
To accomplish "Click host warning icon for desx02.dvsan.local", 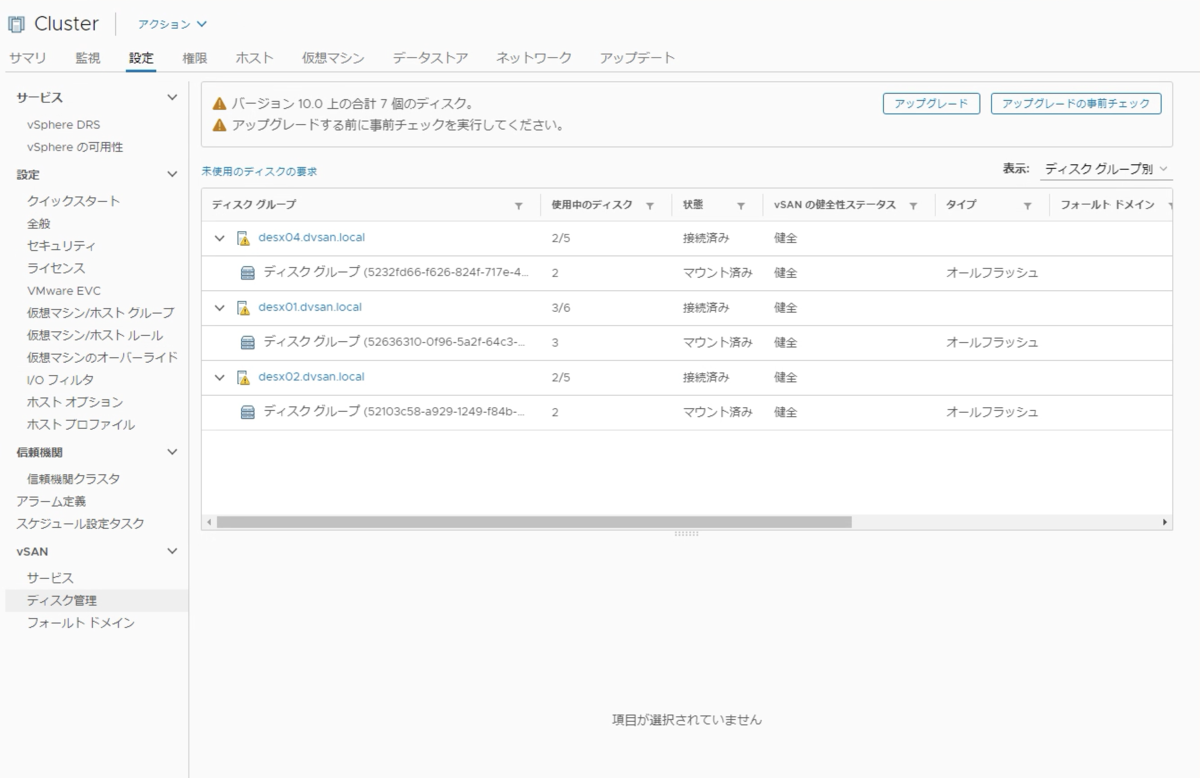I will click(x=243, y=378).
